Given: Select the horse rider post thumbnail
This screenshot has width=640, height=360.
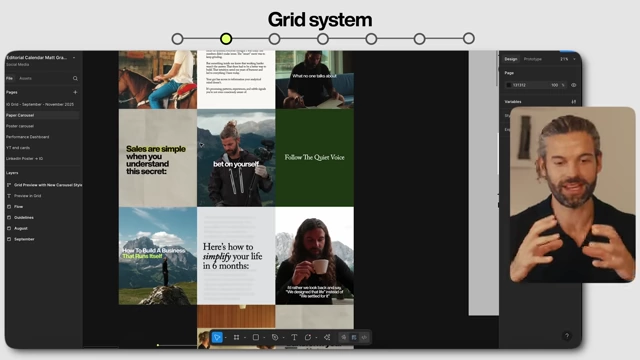Looking at the screenshot, I should point(158,80).
